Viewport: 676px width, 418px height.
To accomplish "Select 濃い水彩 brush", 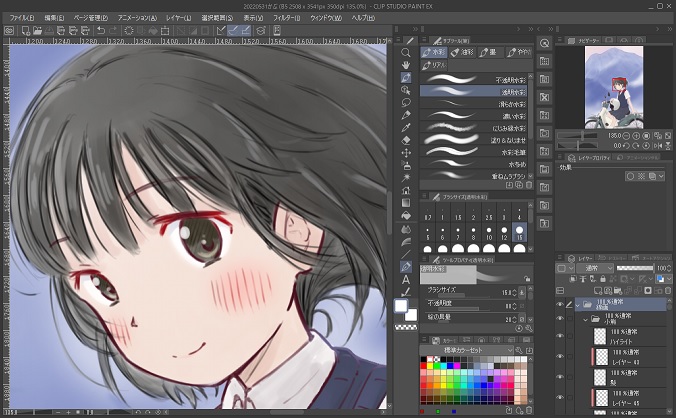I will (x=473, y=116).
